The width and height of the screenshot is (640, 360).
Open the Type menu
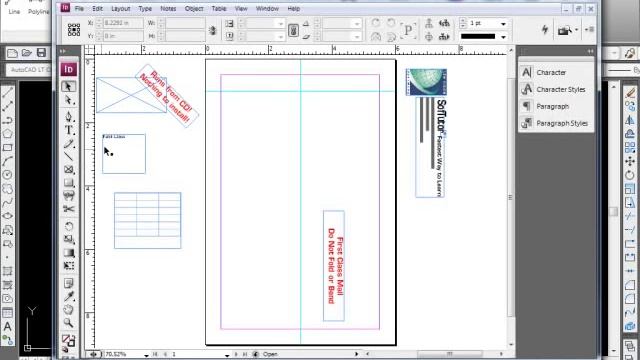tap(145, 9)
